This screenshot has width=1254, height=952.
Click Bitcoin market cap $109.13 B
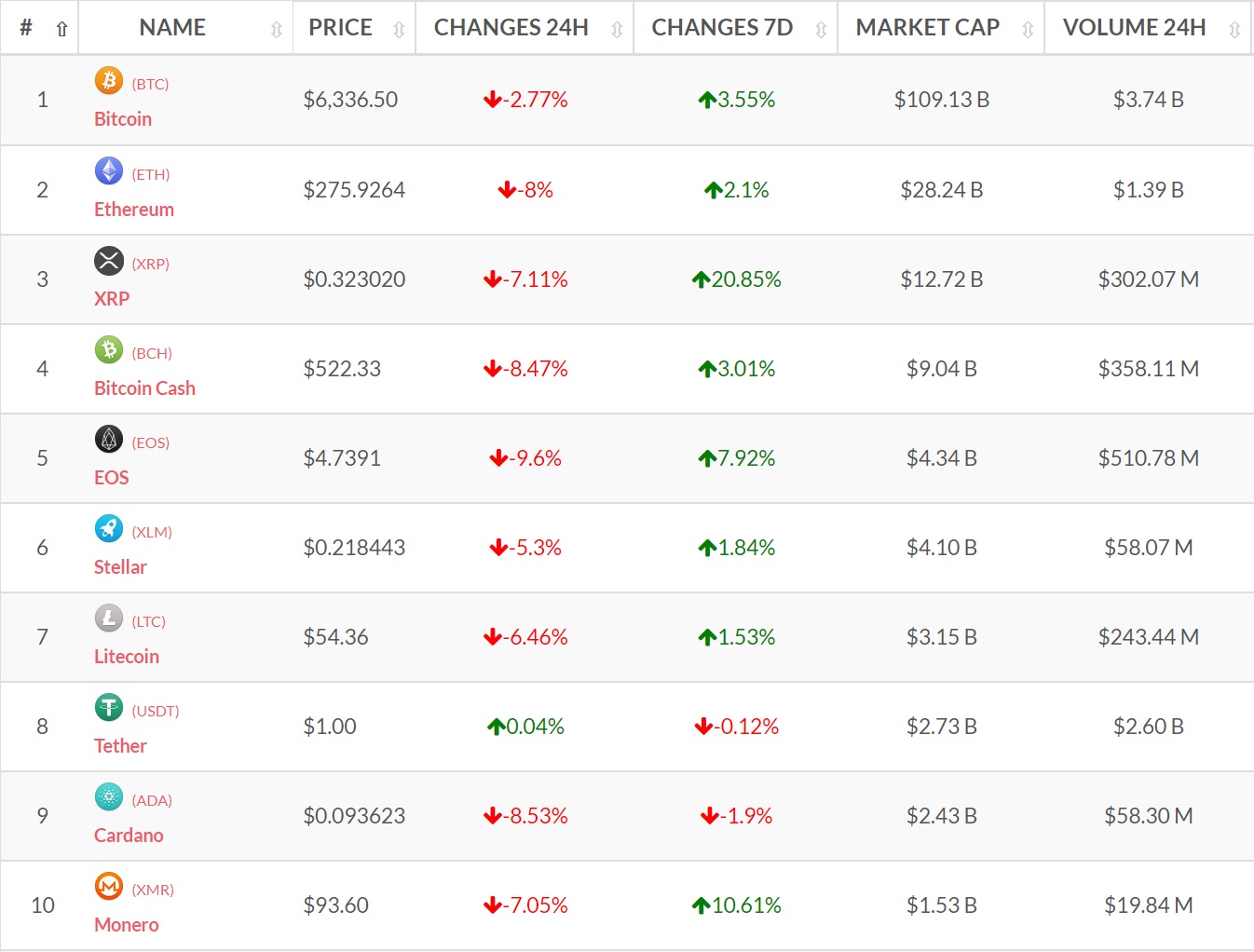(x=942, y=100)
